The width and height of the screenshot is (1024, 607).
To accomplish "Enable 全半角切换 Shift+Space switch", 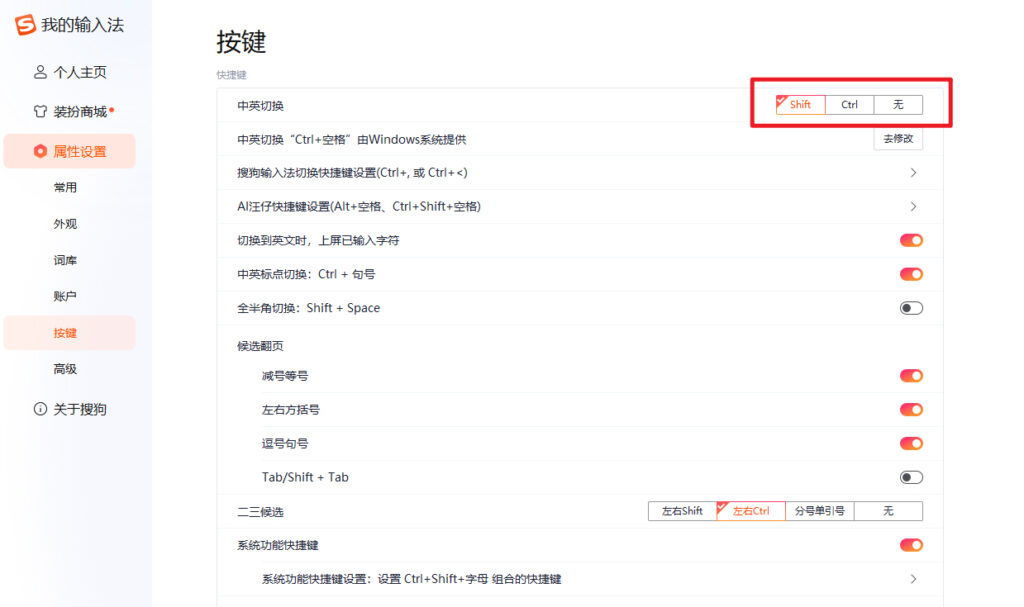I will pyautogui.click(x=911, y=308).
